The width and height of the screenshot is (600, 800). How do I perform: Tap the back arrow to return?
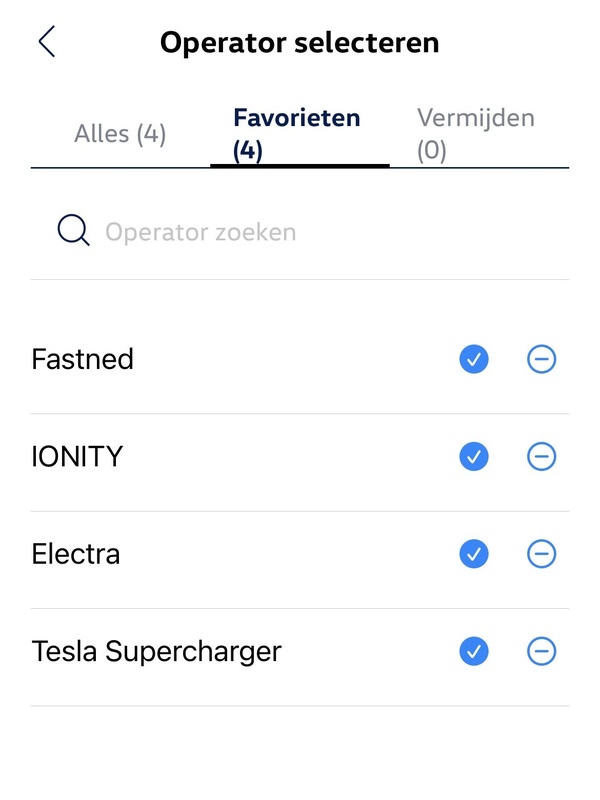pos(44,42)
